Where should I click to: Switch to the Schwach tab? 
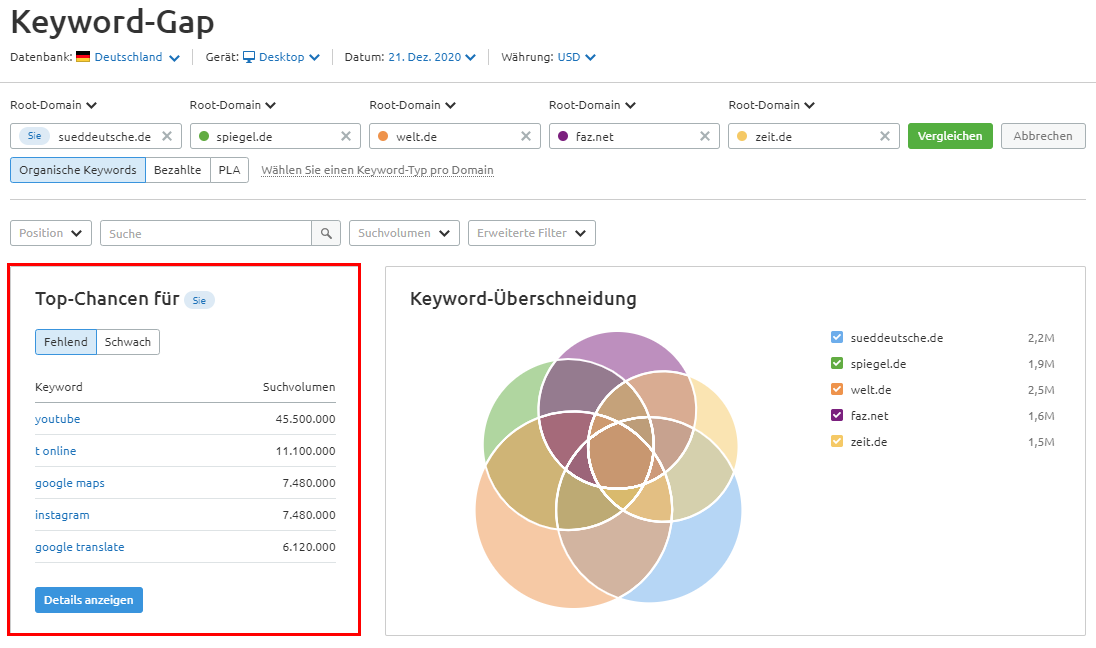click(128, 342)
